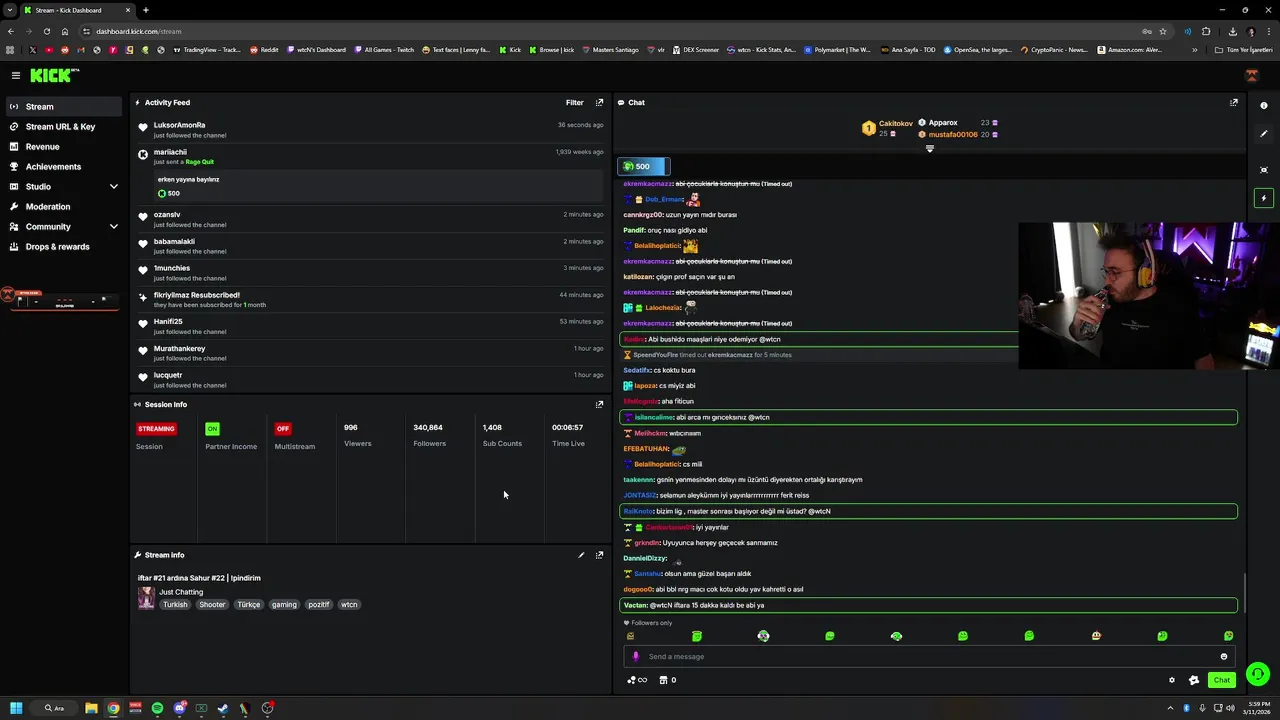Open the Windows Start menu
Image resolution: width=1280 pixels, height=720 pixels.
[x=16, y=708]
